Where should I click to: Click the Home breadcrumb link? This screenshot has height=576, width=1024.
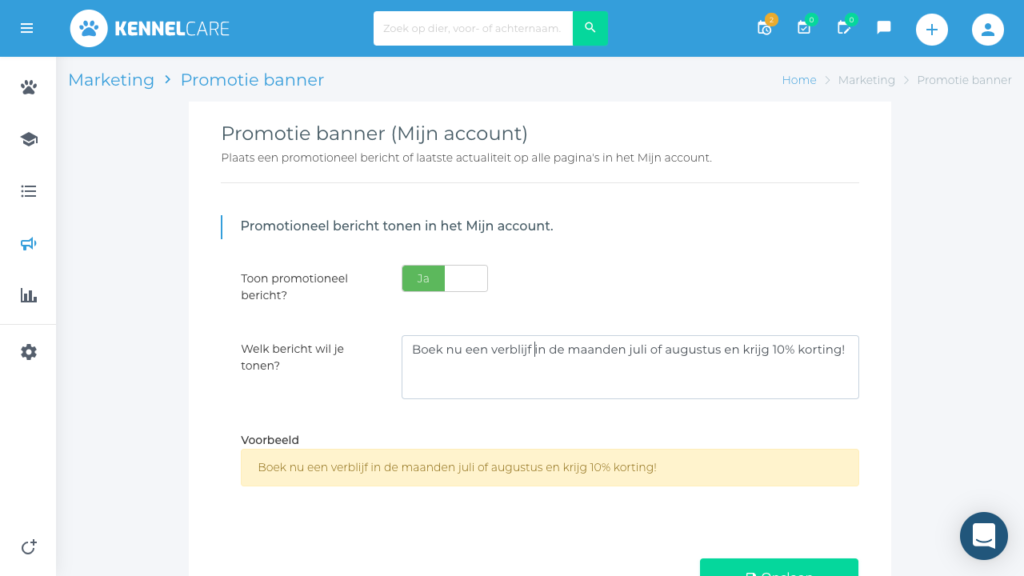click(x=799, y=80)
